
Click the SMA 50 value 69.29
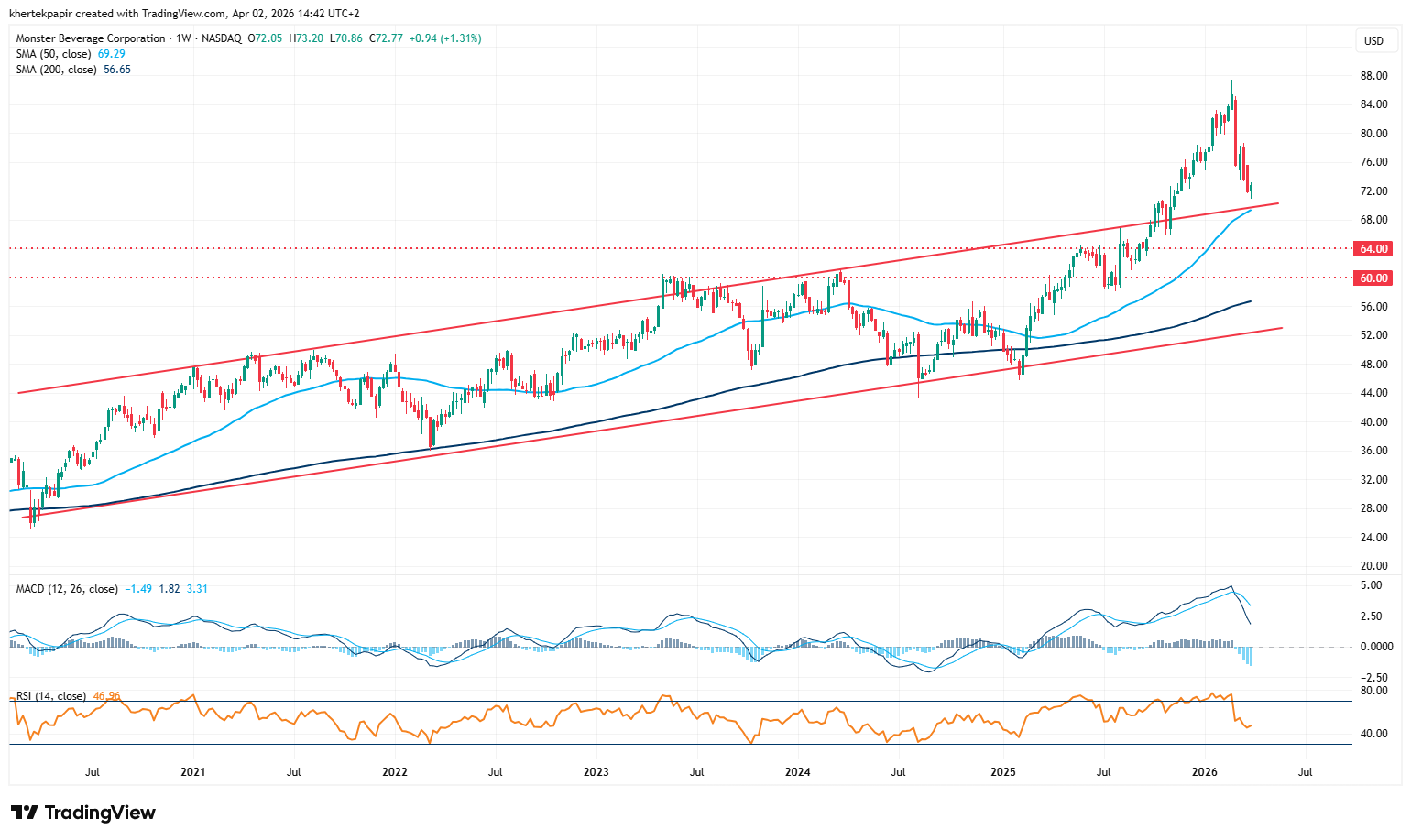pos(112,54)
